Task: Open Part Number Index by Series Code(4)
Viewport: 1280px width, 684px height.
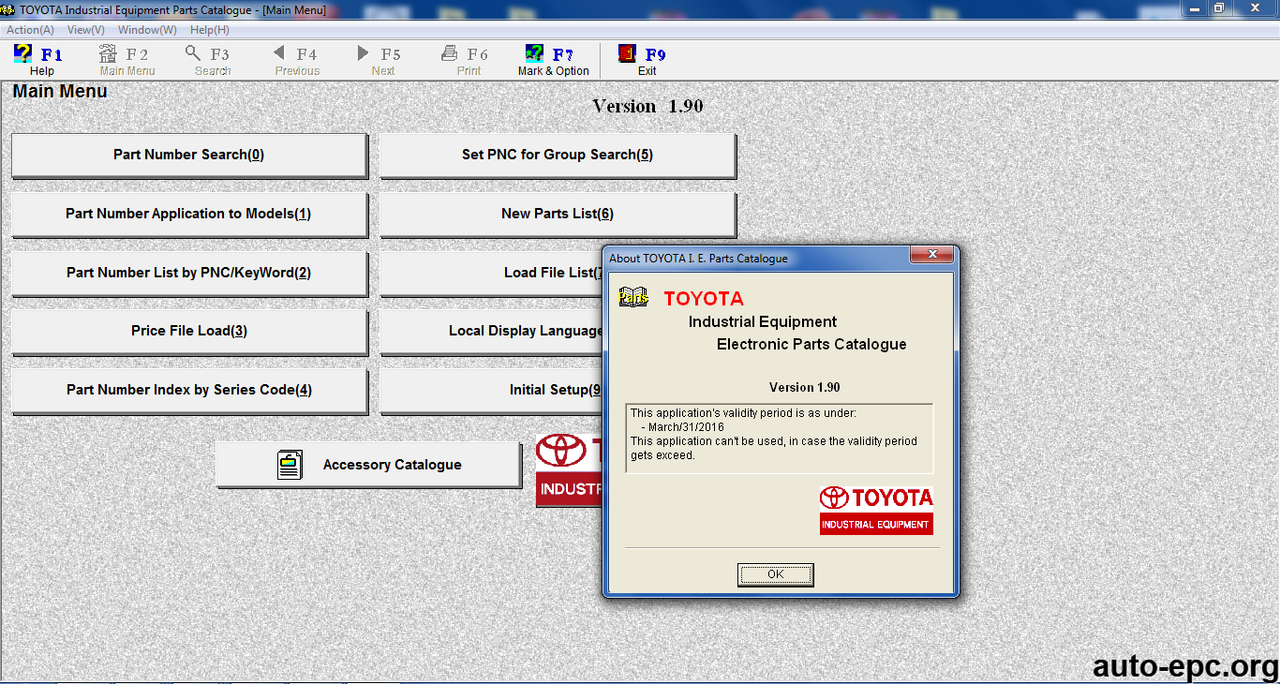Action: pyautogui.click(x=189, y=390)
